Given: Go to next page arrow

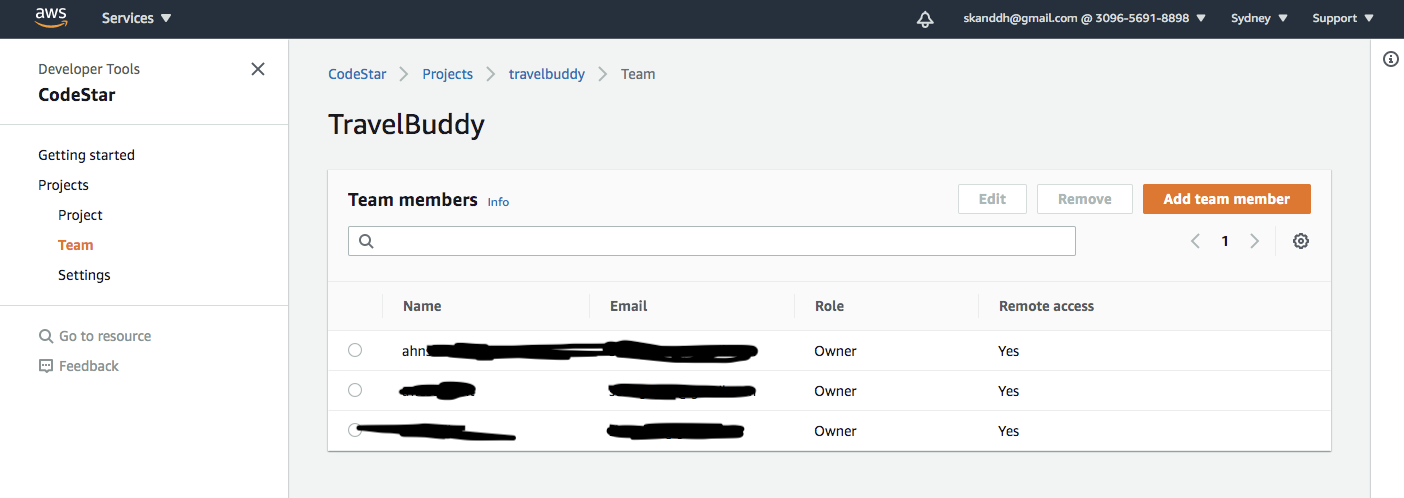Looking at the screenshot, I should [x=1255, y=241].
